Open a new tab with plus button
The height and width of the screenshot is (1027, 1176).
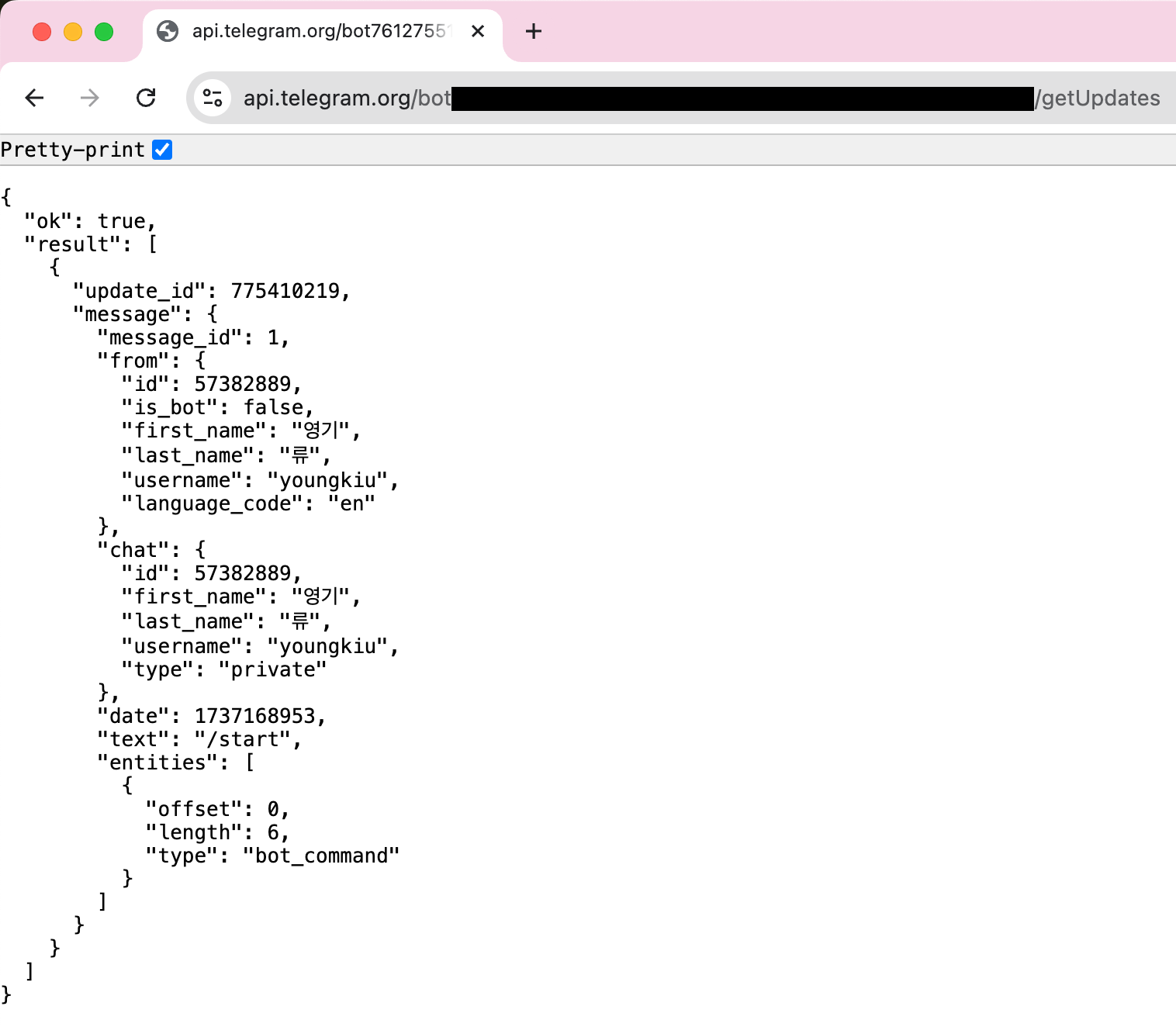(533, 31)
